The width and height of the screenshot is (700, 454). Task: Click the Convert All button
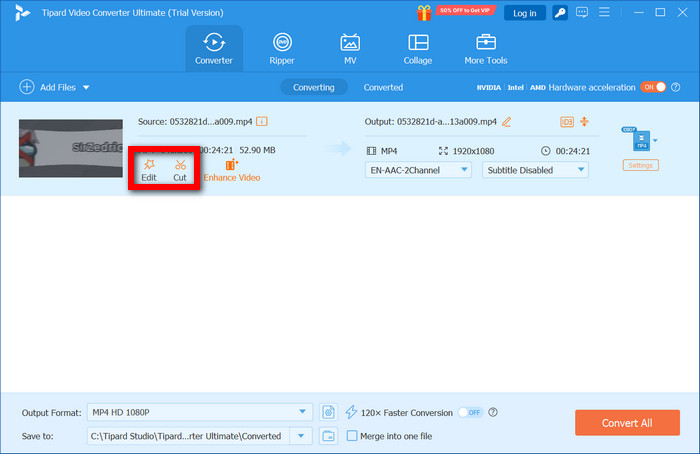pos(627,422)
